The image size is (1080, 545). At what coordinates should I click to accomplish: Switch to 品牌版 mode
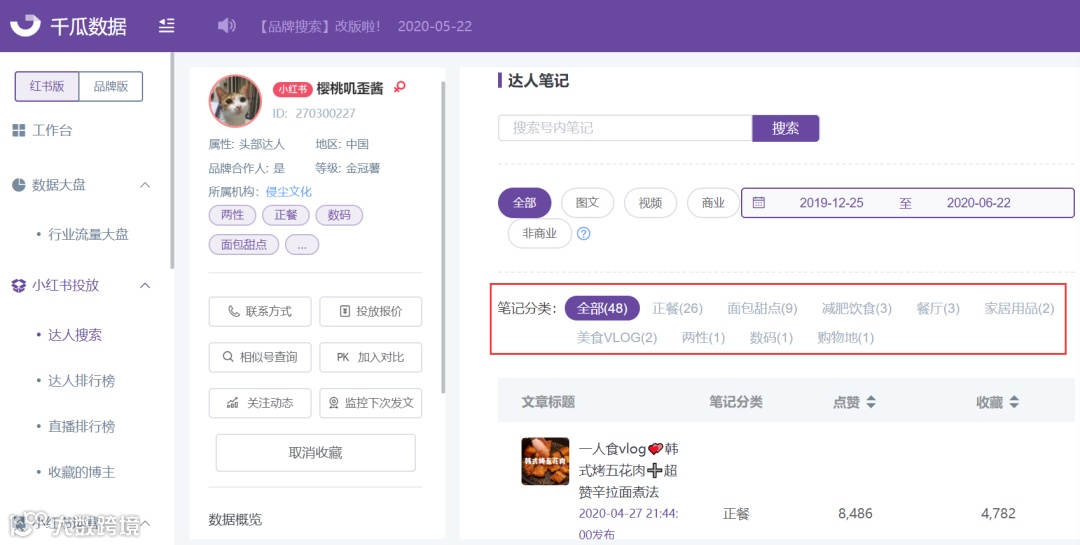pos(111,87)
